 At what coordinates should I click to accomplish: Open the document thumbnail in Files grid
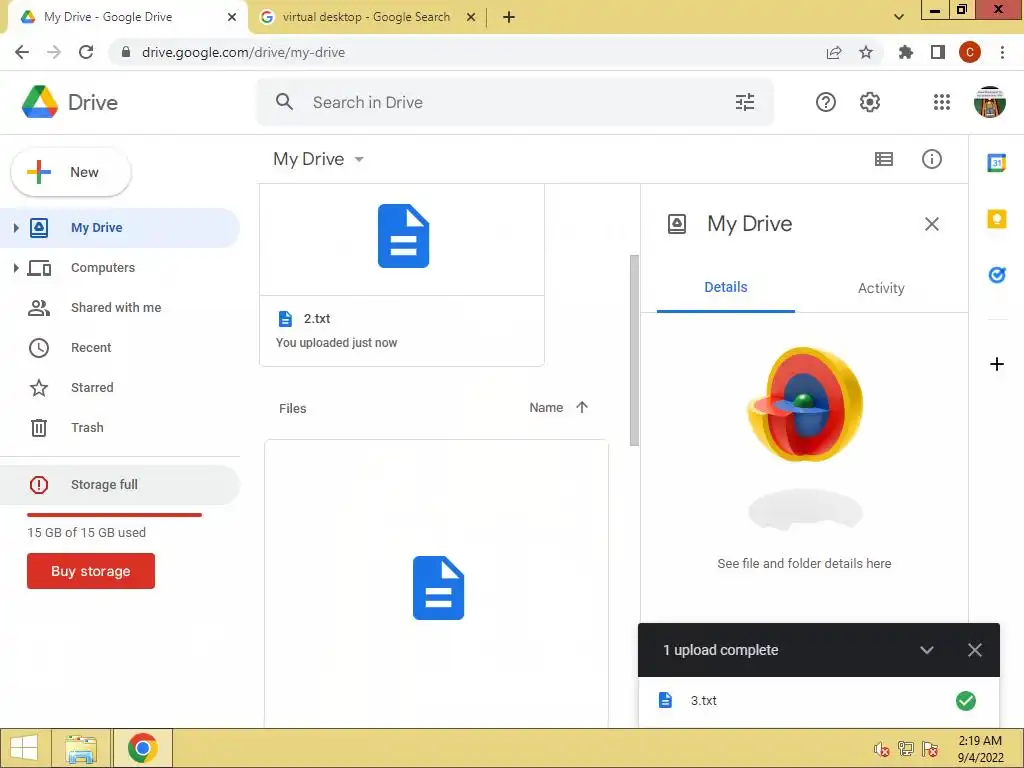point(436,583)
